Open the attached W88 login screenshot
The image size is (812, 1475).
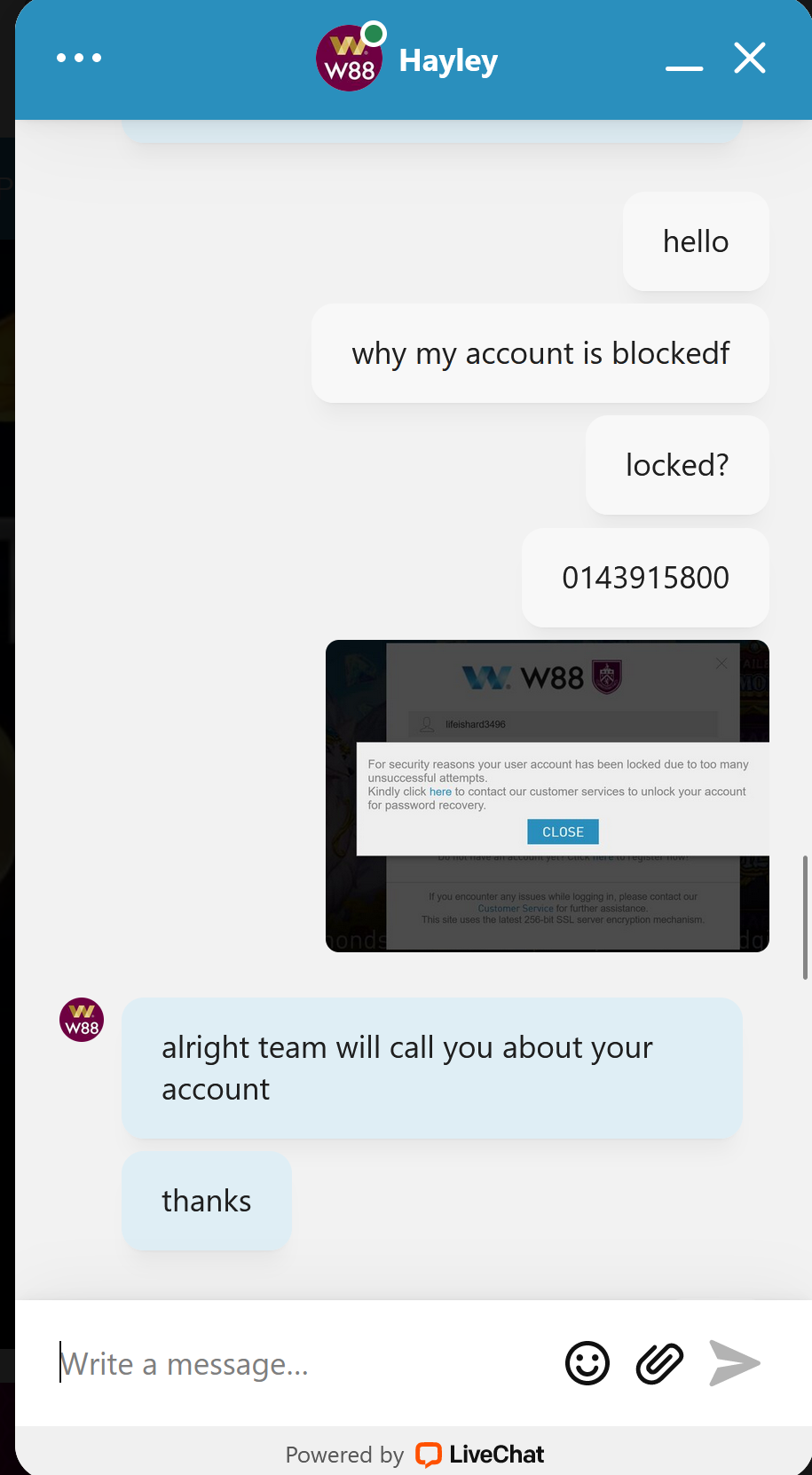click(x=548, y=796)
